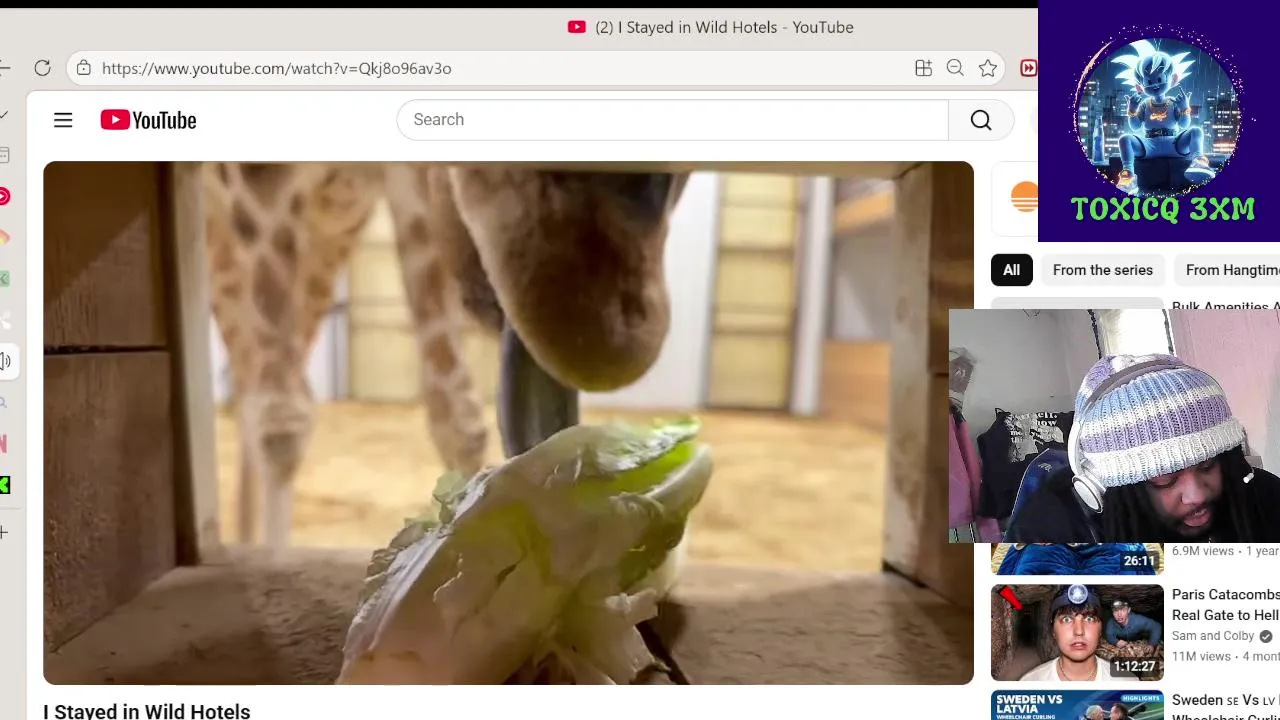Click the giraffe video player

[x=508, y=423]
